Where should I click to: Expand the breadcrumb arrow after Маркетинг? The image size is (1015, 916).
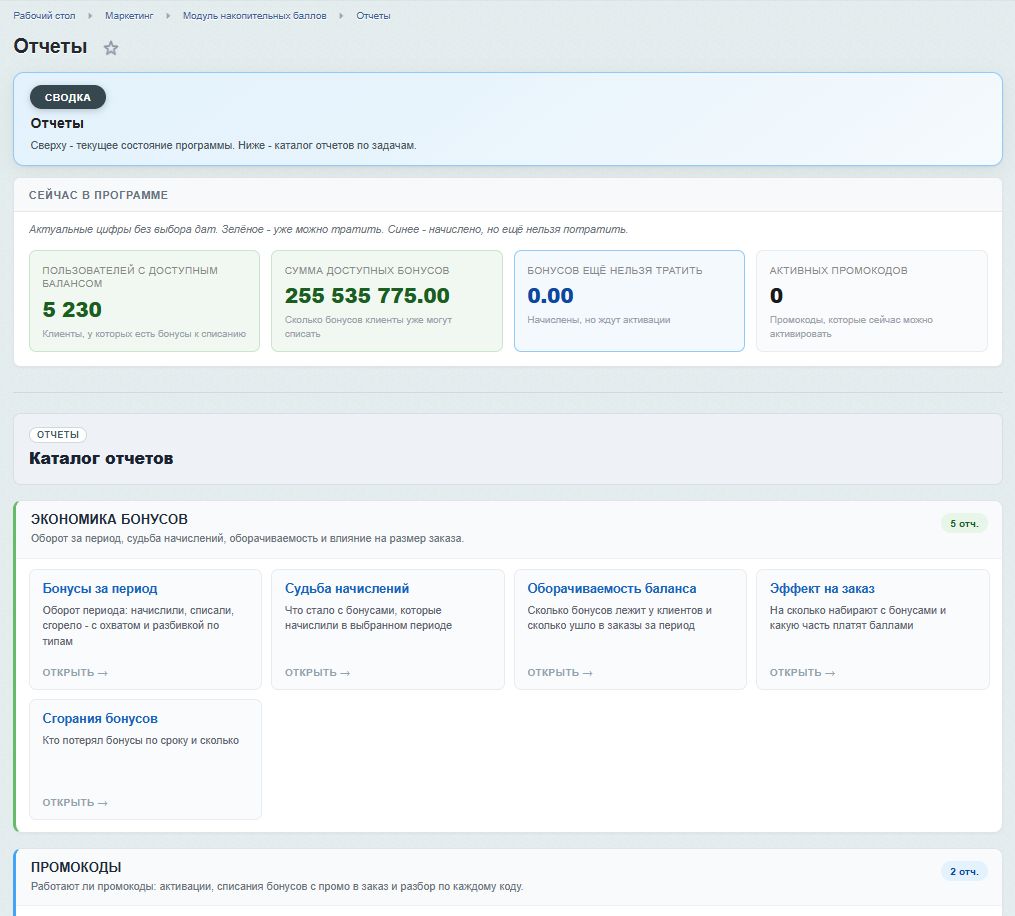pyautogui.click(x=168, y=16)
